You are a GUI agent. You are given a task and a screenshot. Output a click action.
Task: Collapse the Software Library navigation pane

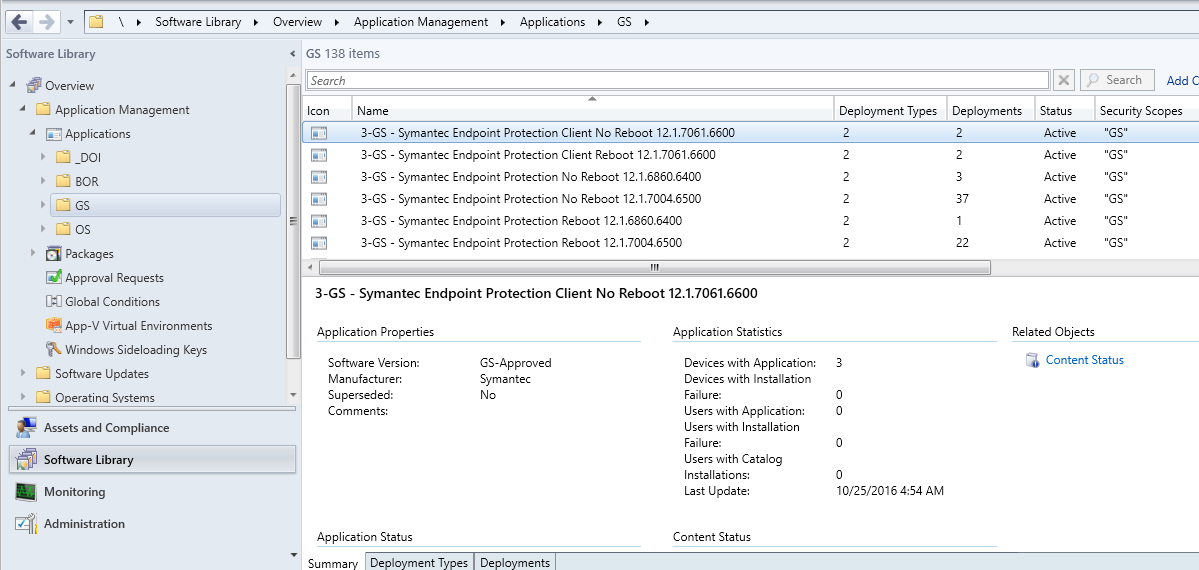pos(292,54)
